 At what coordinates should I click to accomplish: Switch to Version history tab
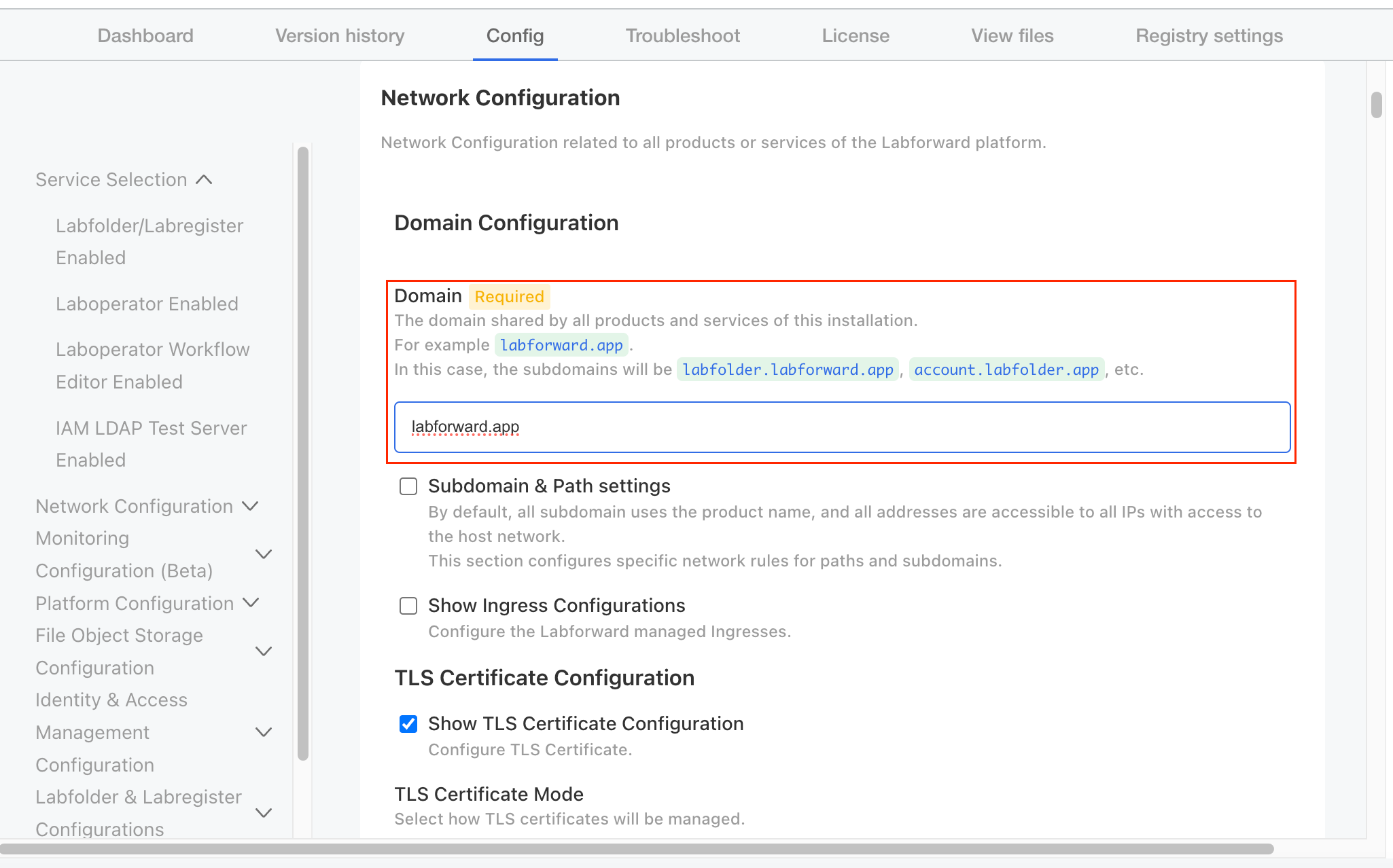pos(340,36)
